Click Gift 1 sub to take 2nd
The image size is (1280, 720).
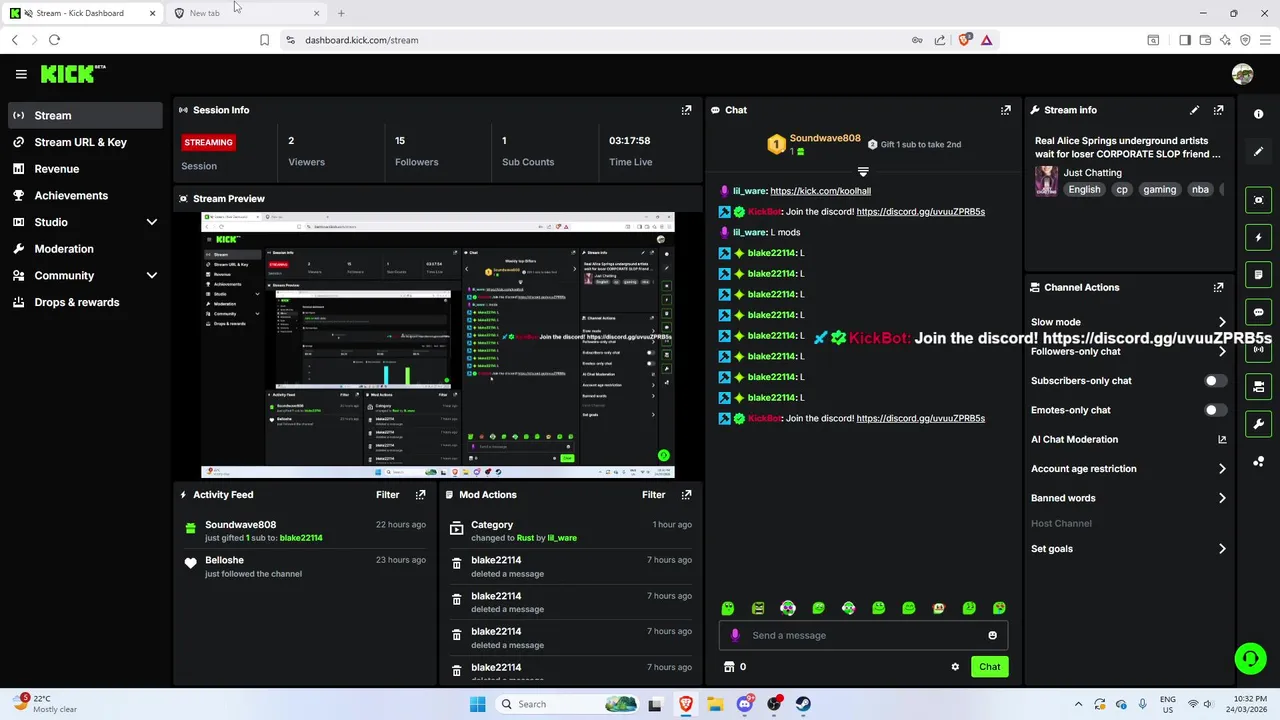(914, 144)
